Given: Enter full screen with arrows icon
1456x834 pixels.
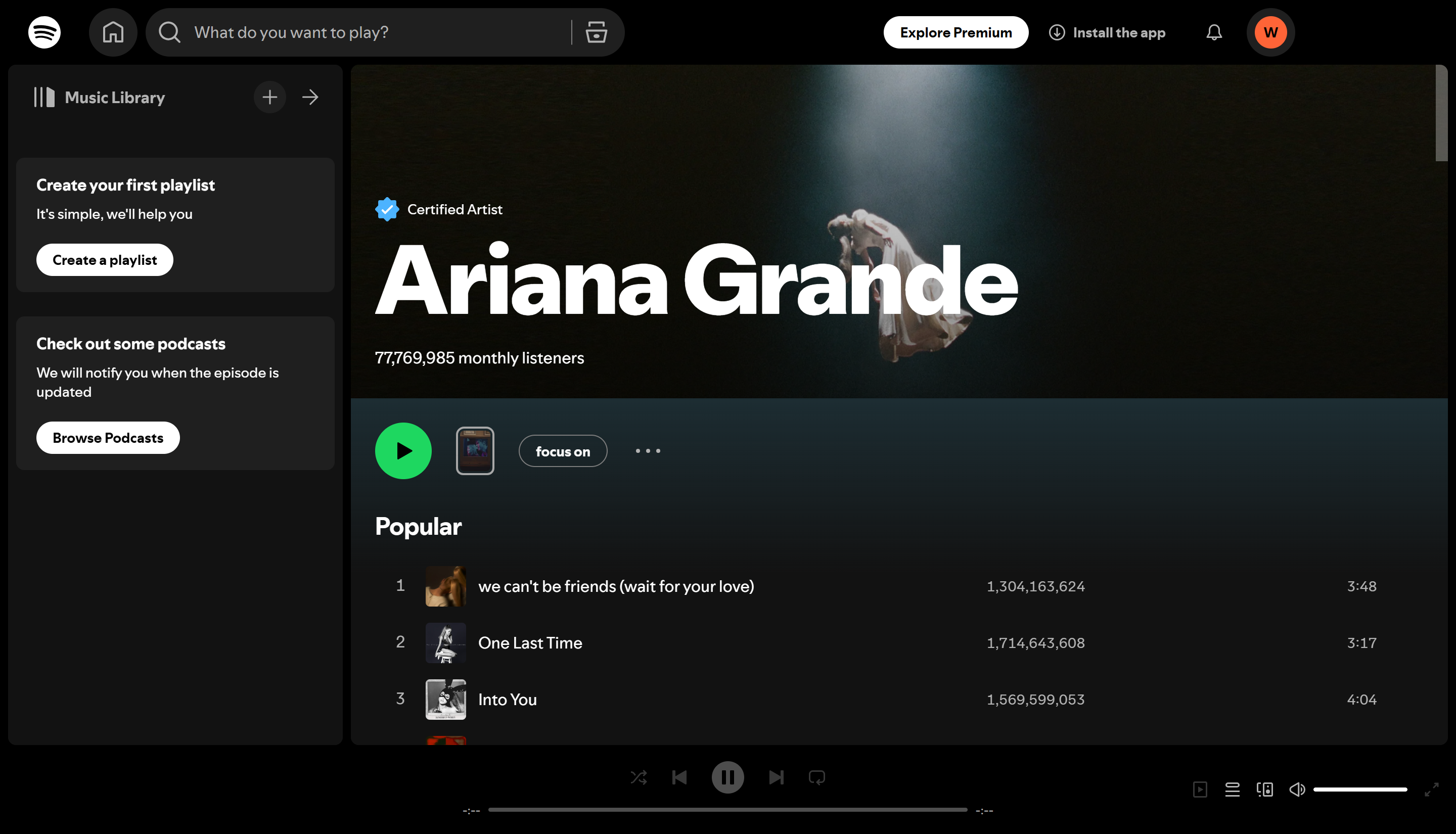Looking at the screenshot, I should [1431, 790].
